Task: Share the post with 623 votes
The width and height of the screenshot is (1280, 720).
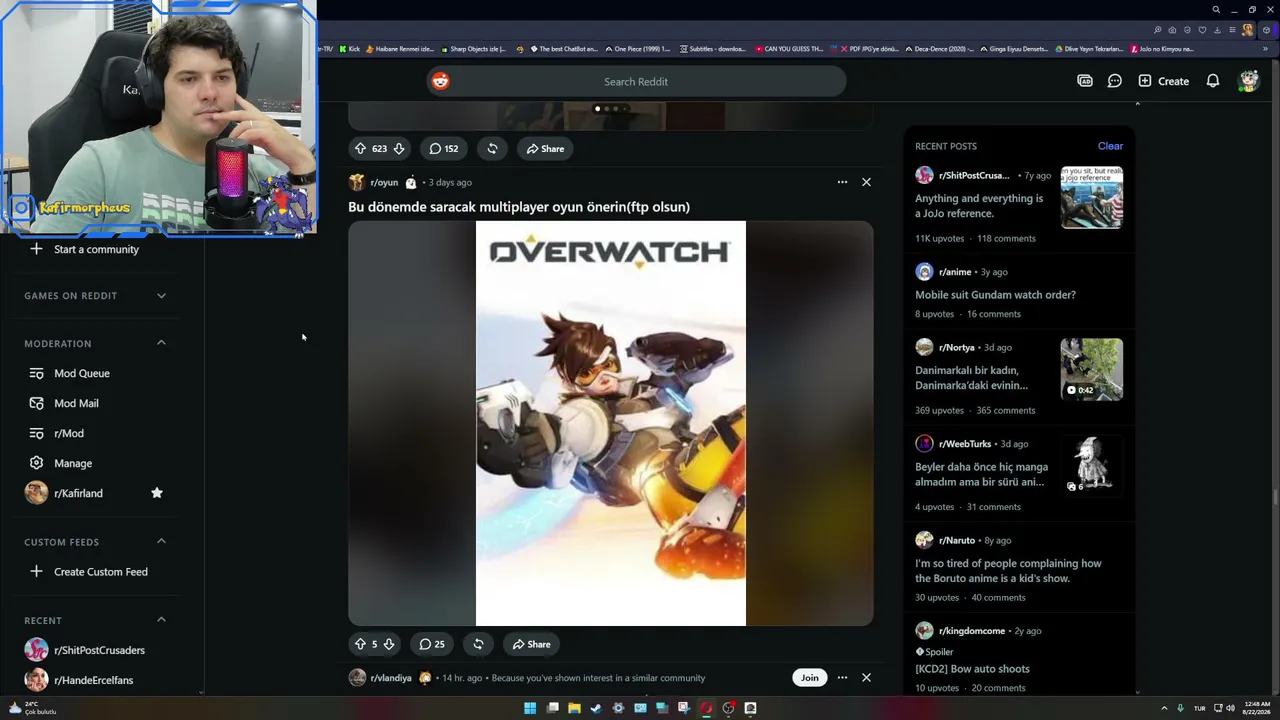Action: pos(545,149)
